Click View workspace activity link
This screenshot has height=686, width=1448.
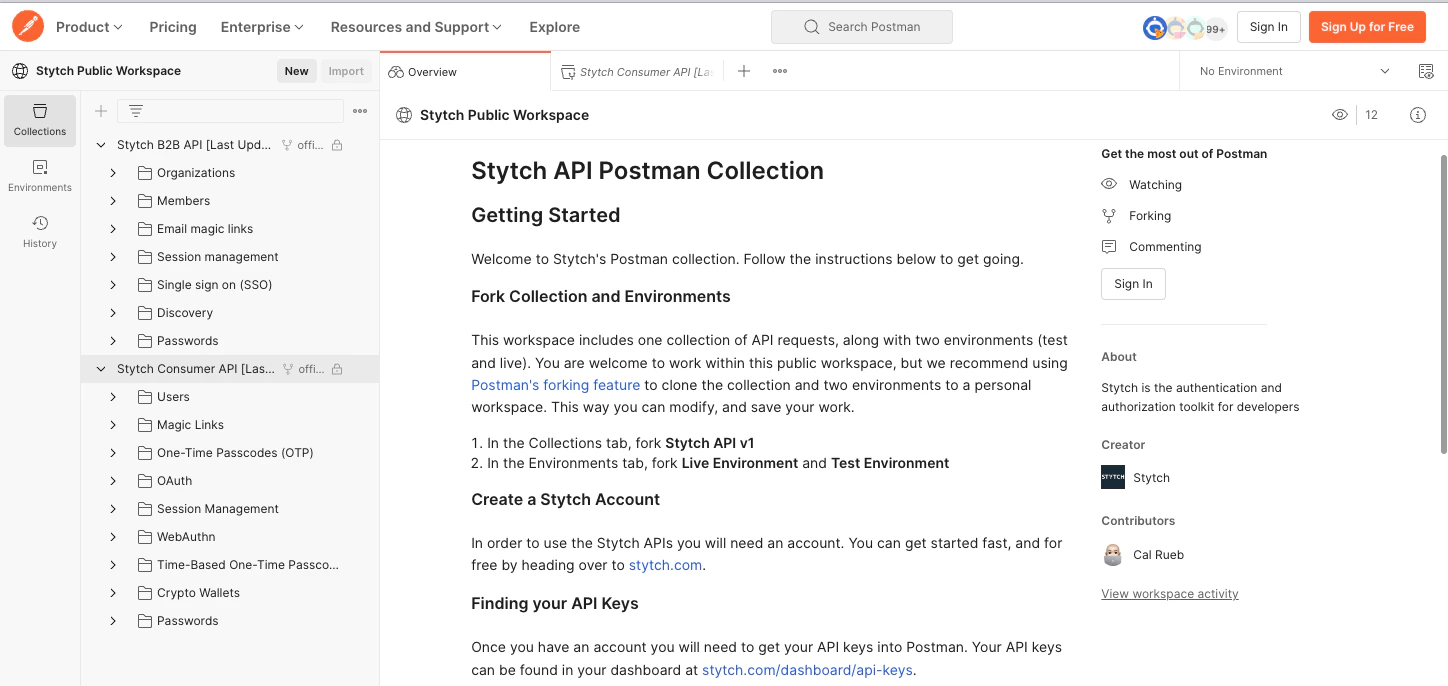(1170, 594)
